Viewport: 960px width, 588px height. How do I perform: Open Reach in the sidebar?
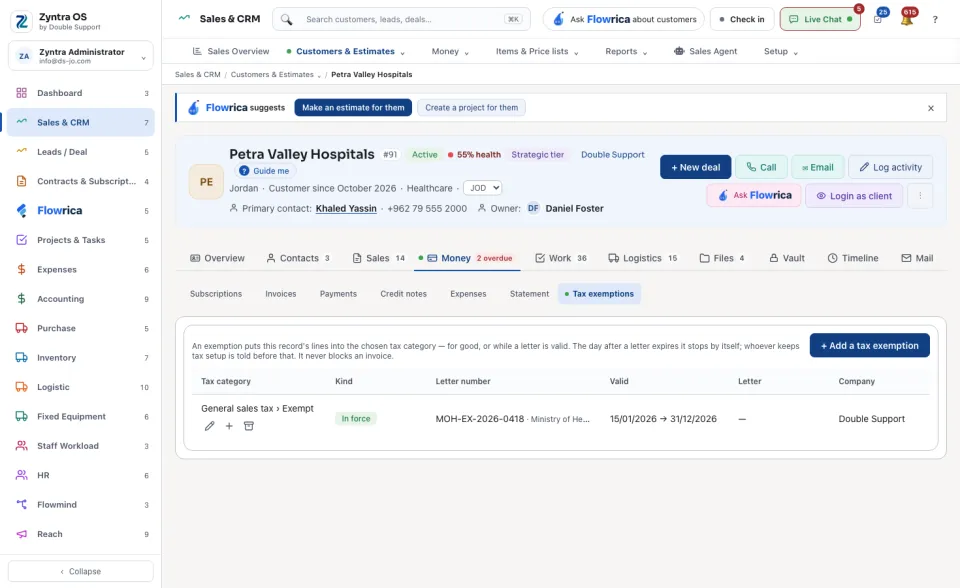click(81, 534)
